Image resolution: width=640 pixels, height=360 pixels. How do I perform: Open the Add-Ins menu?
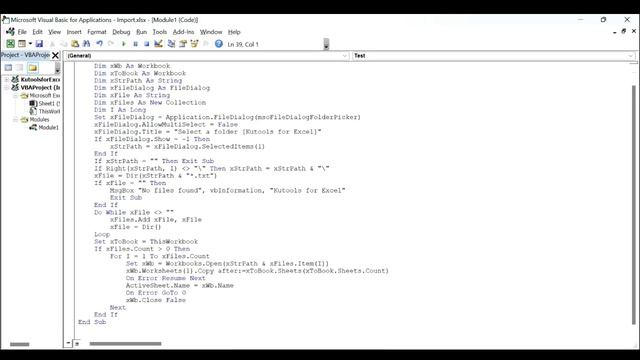[x=183, y=32]
